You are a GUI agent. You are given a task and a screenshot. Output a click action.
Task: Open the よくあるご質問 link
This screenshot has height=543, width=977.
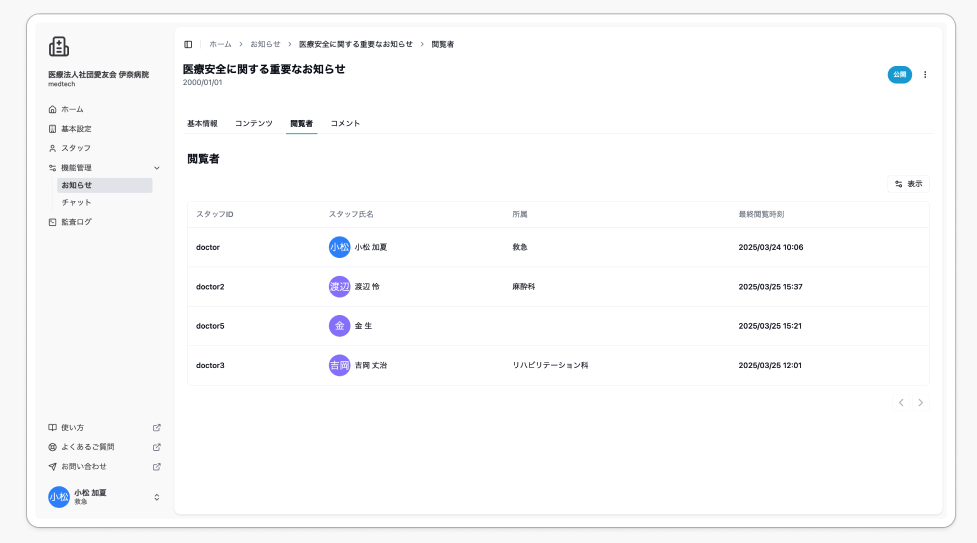[x=88, y=447]
